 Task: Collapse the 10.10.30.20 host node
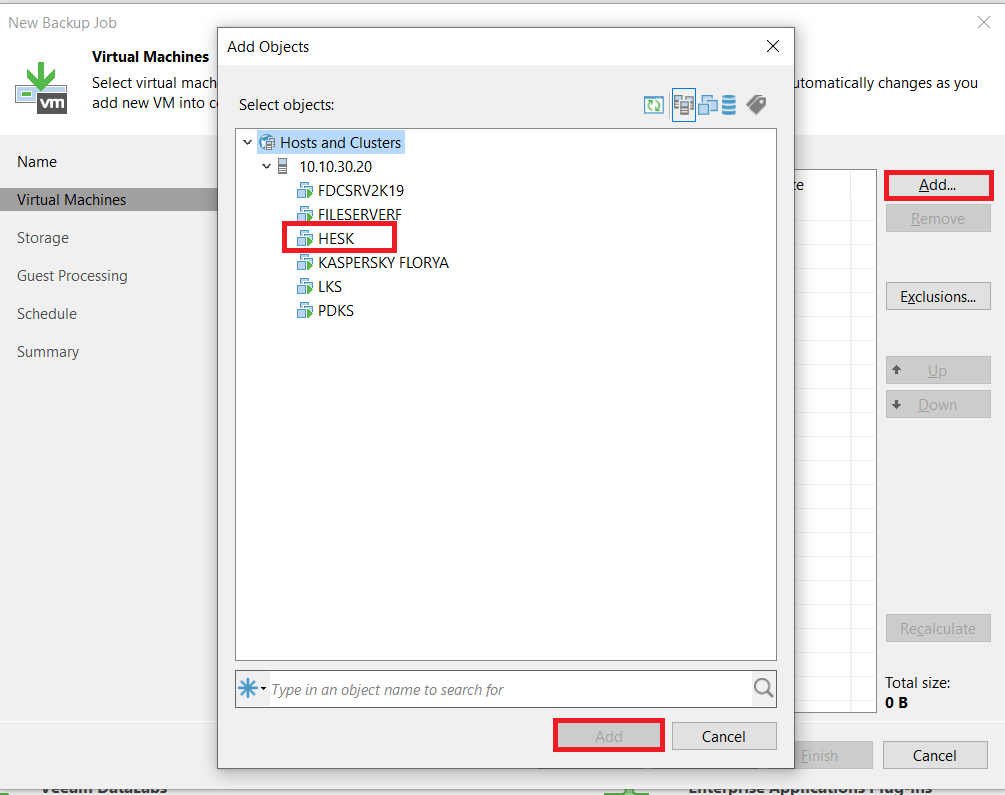[x=266, y=167]
